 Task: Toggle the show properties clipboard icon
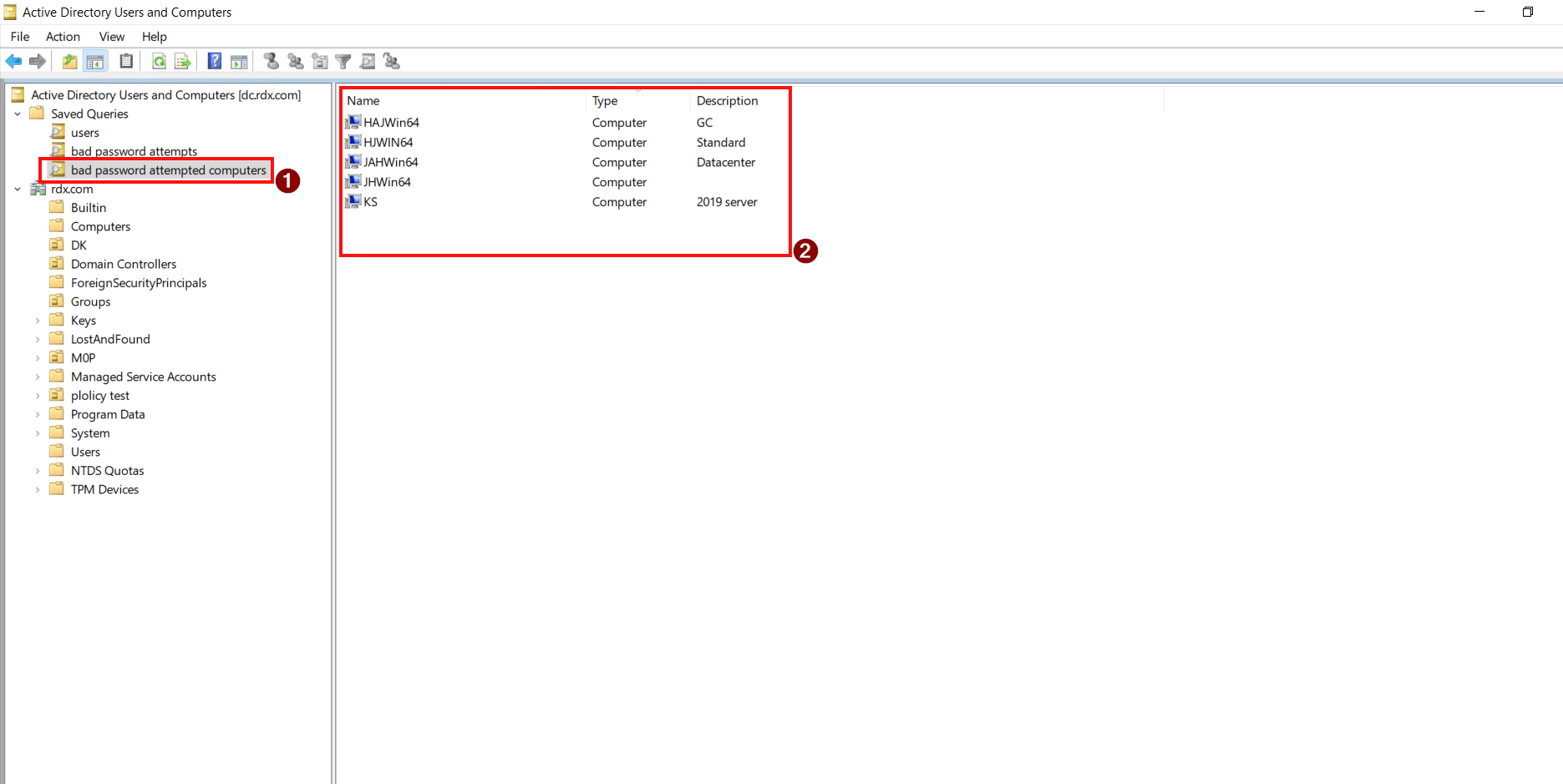click(x=125, y=61)
